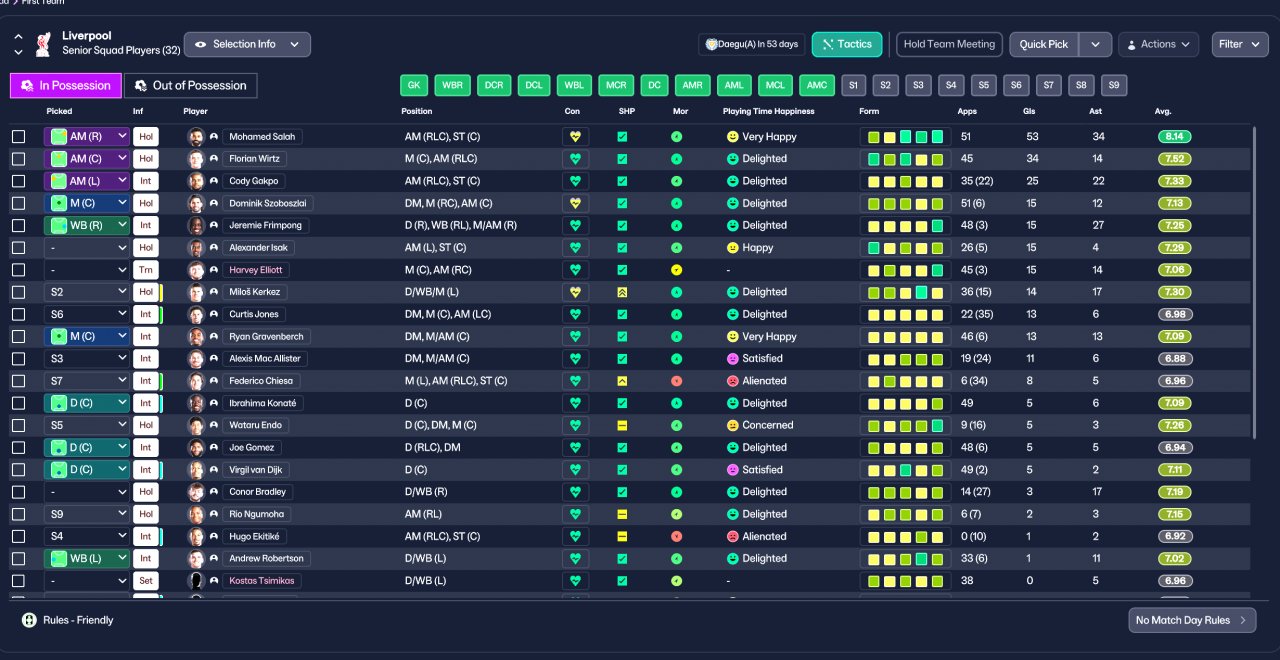This screenshot has width=1280, height=660.
Task: Click Hold Team Meeting
Action: [x=949, y=44]
